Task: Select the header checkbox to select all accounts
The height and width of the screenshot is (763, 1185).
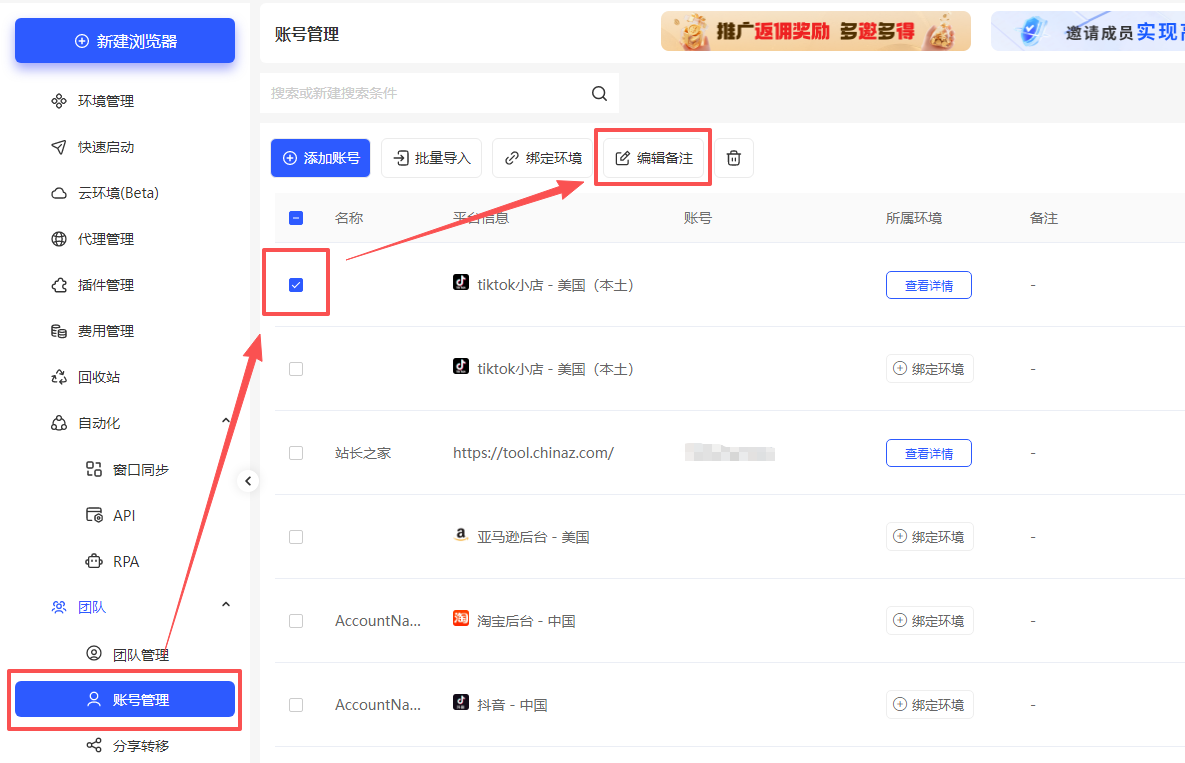Action: click(295, 217)
